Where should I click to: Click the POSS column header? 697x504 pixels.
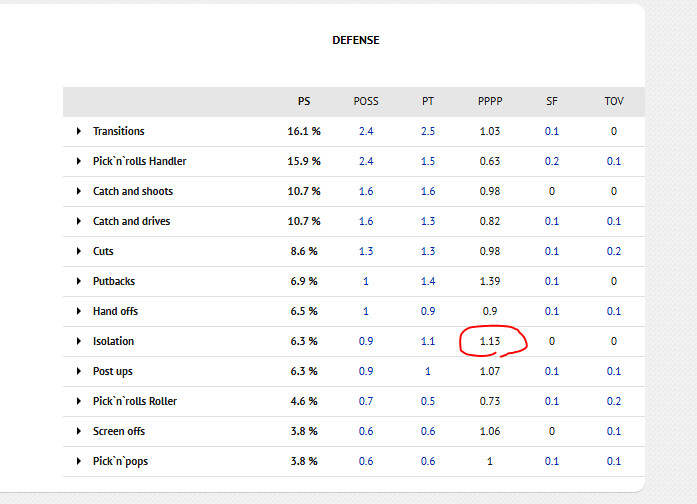point(366,101)
